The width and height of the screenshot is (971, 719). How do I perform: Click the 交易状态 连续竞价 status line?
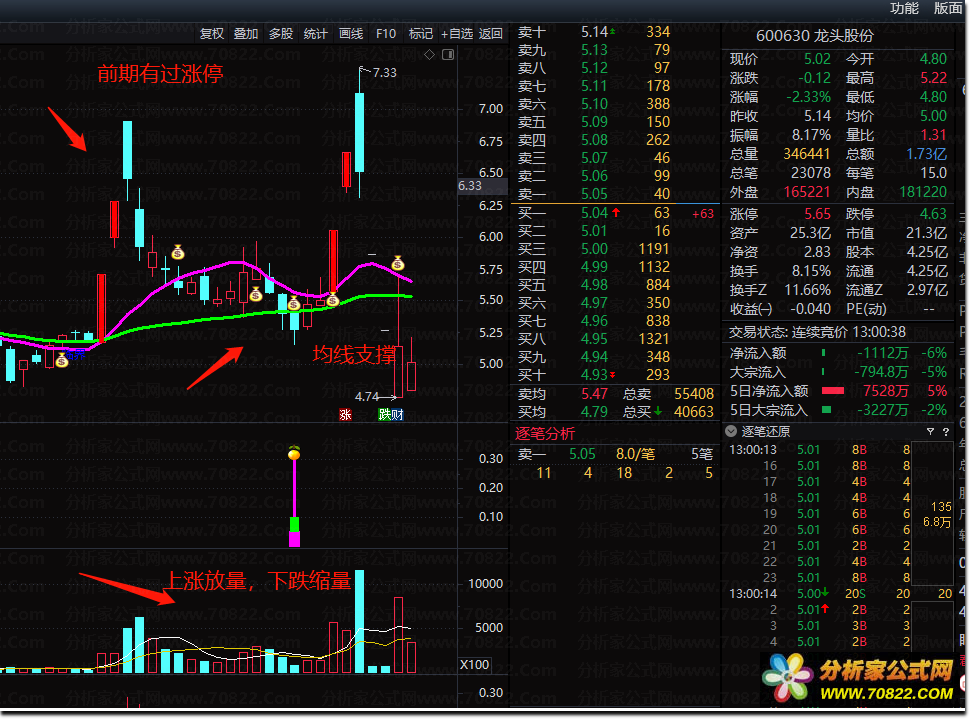click(817, 333)
